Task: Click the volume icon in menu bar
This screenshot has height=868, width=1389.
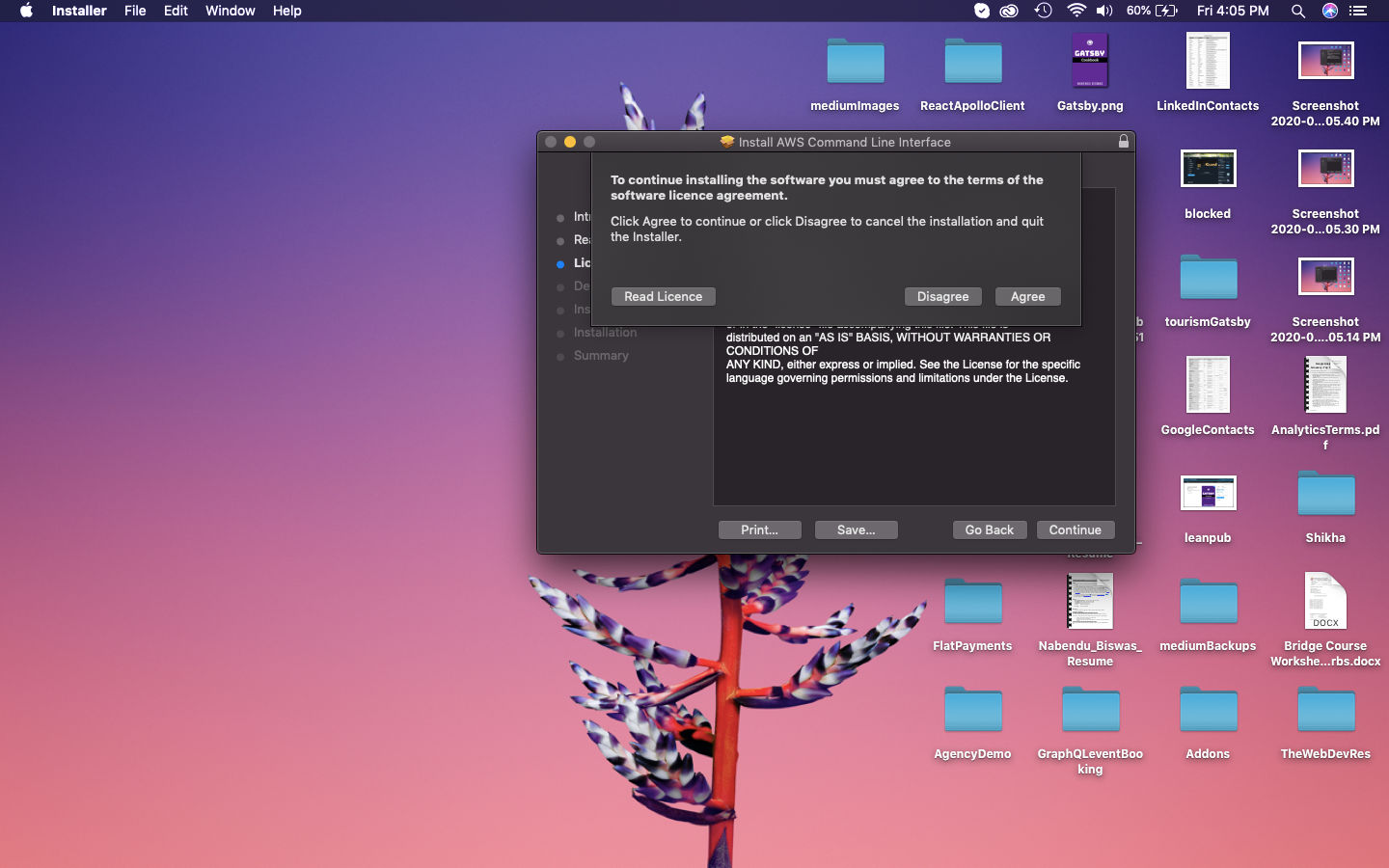Action: [x=1105, y=11]
